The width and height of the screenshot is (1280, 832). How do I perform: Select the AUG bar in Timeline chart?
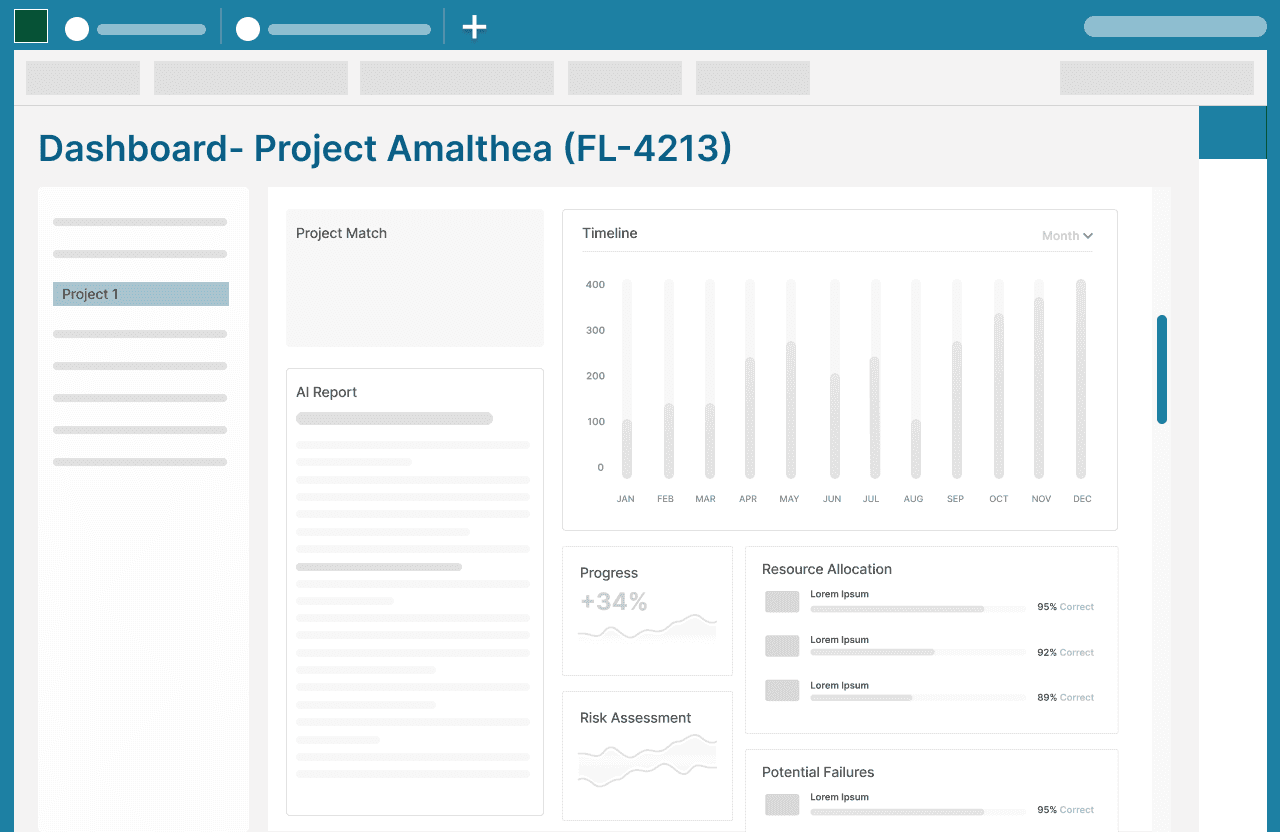(916, 449)
